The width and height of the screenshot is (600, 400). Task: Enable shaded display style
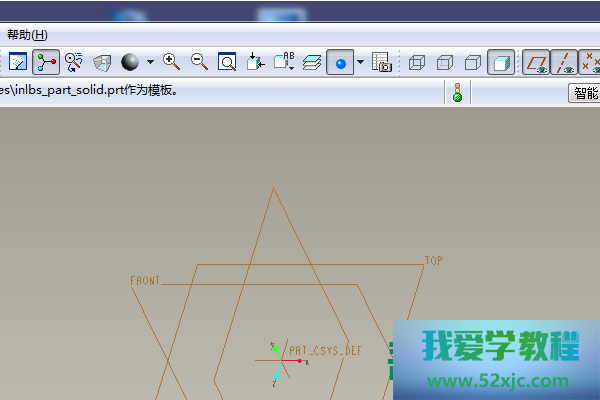tap(501, 62)
